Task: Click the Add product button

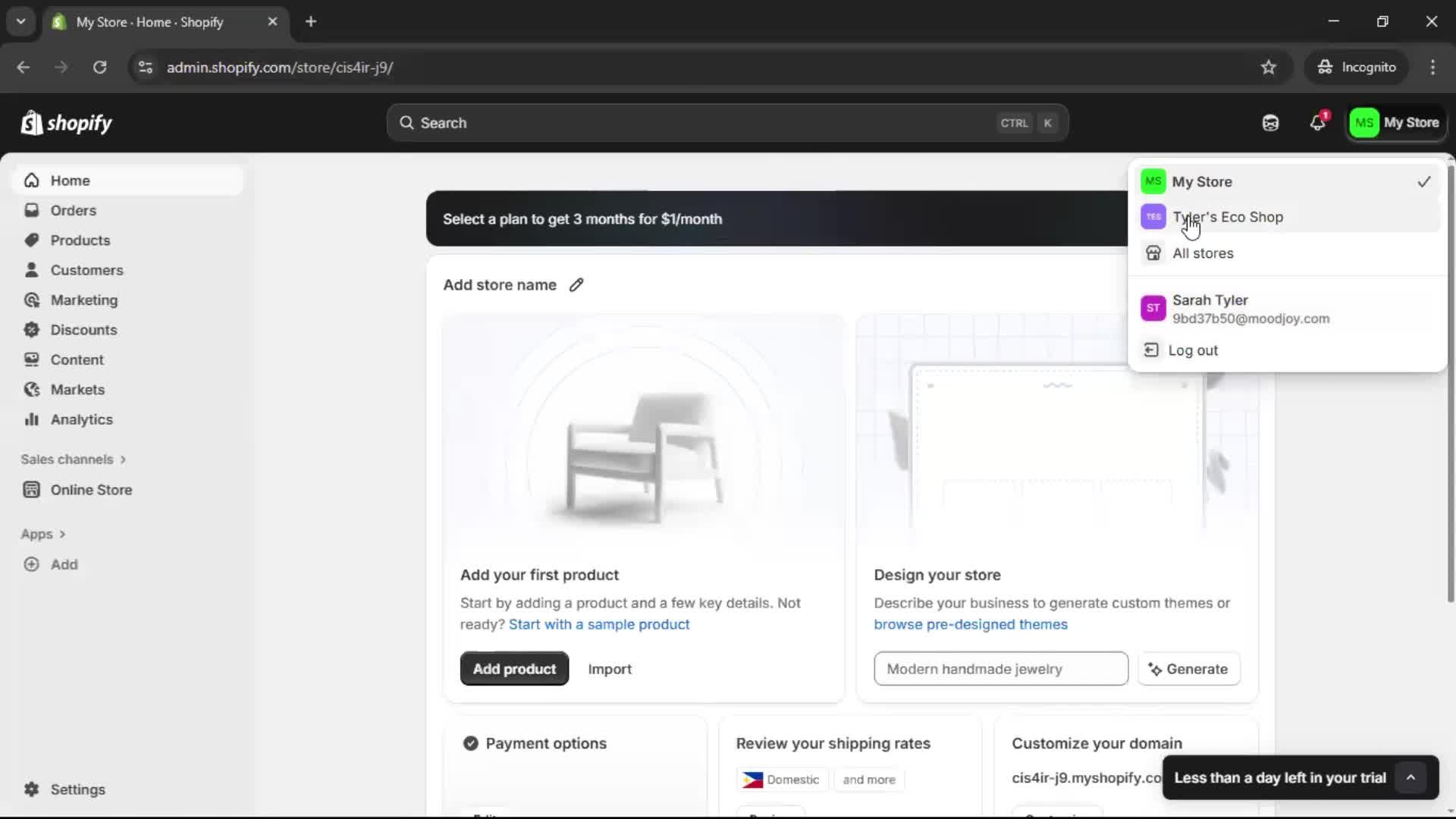Action: [x=514, y=668]
